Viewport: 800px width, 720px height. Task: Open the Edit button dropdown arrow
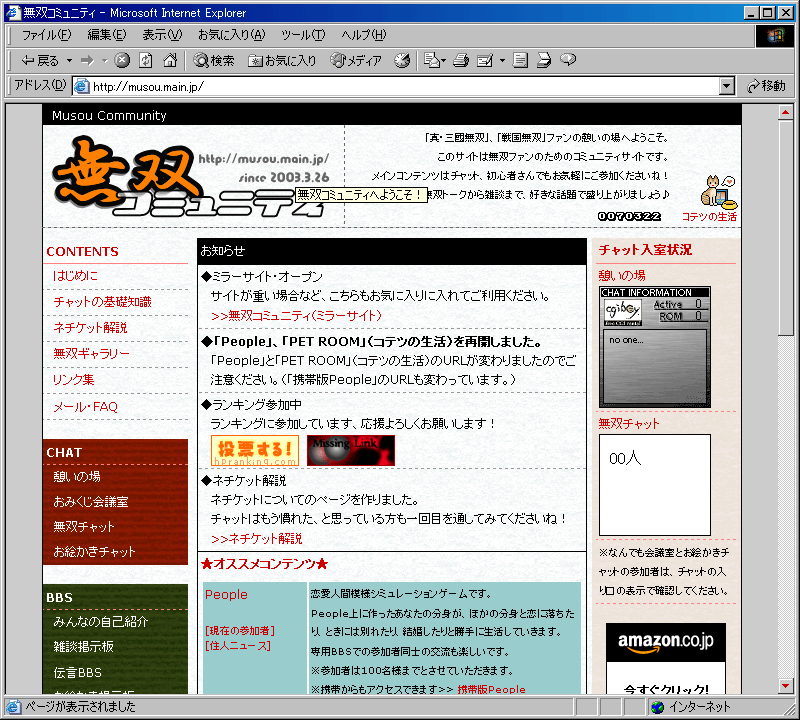[x=502, y=61]
